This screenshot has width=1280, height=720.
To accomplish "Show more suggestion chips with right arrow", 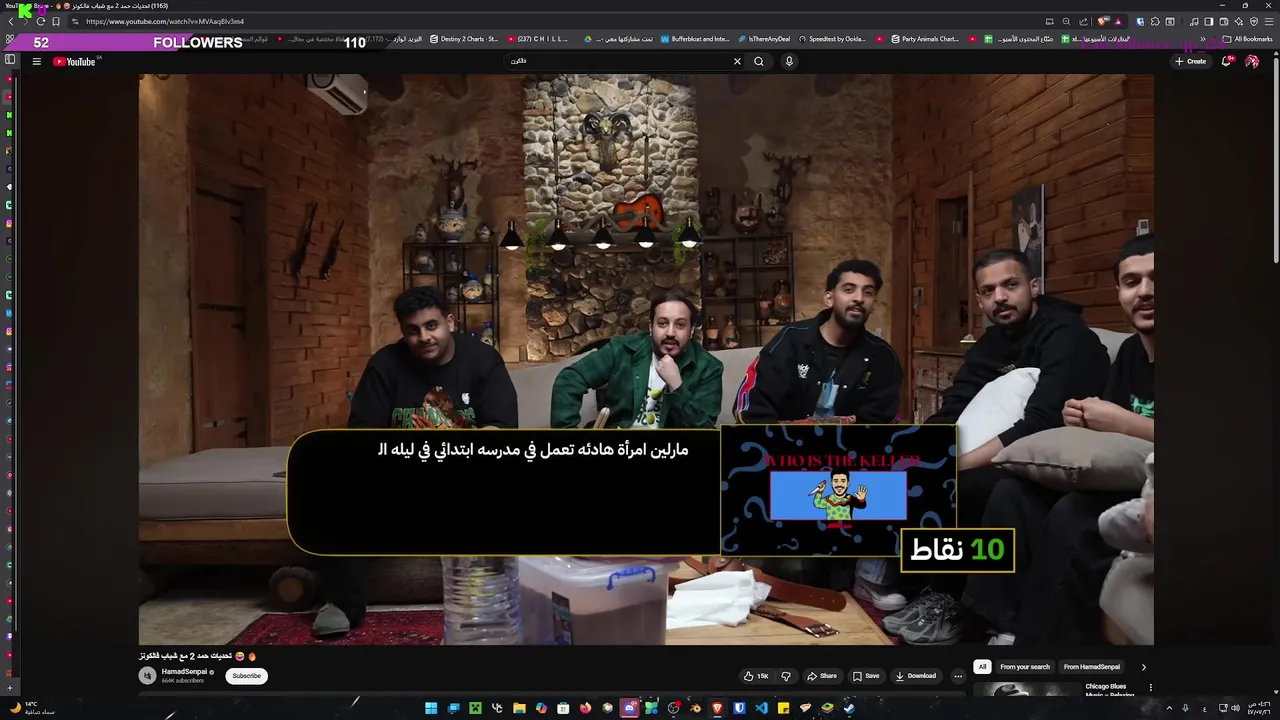I will pos(1143,667).
